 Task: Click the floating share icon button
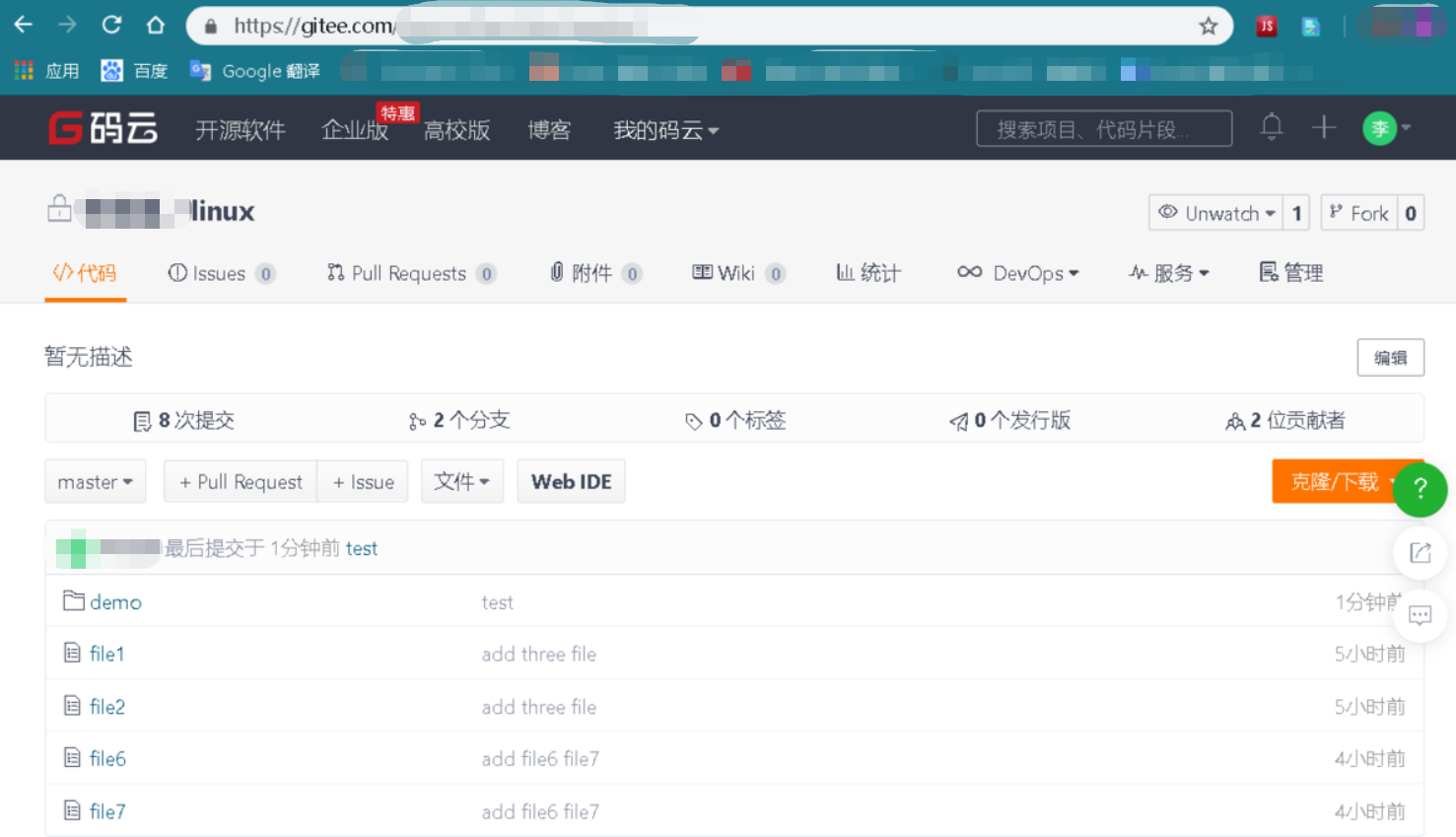pyautogui.click(x=1420, y=552)
